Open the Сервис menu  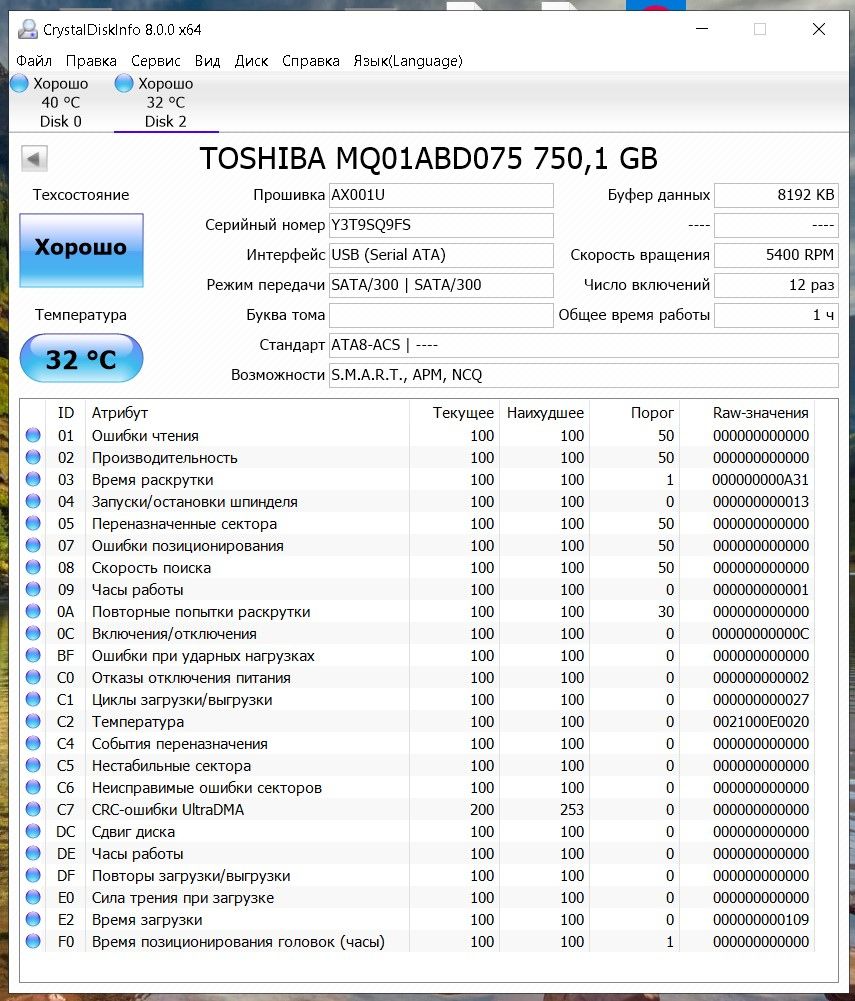[x=156, y=61]
